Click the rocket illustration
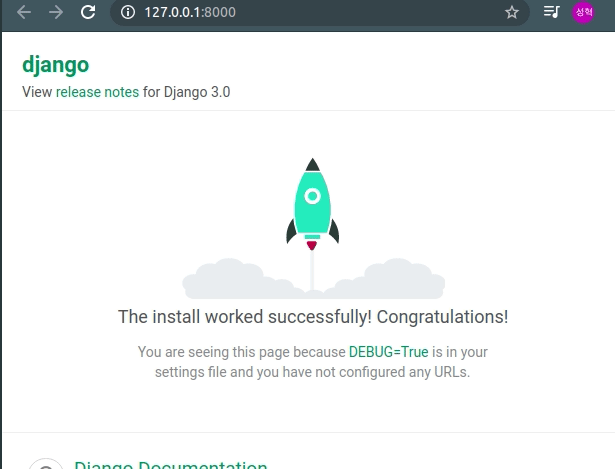Screen dimensions: 615x469 coord(313,204)
